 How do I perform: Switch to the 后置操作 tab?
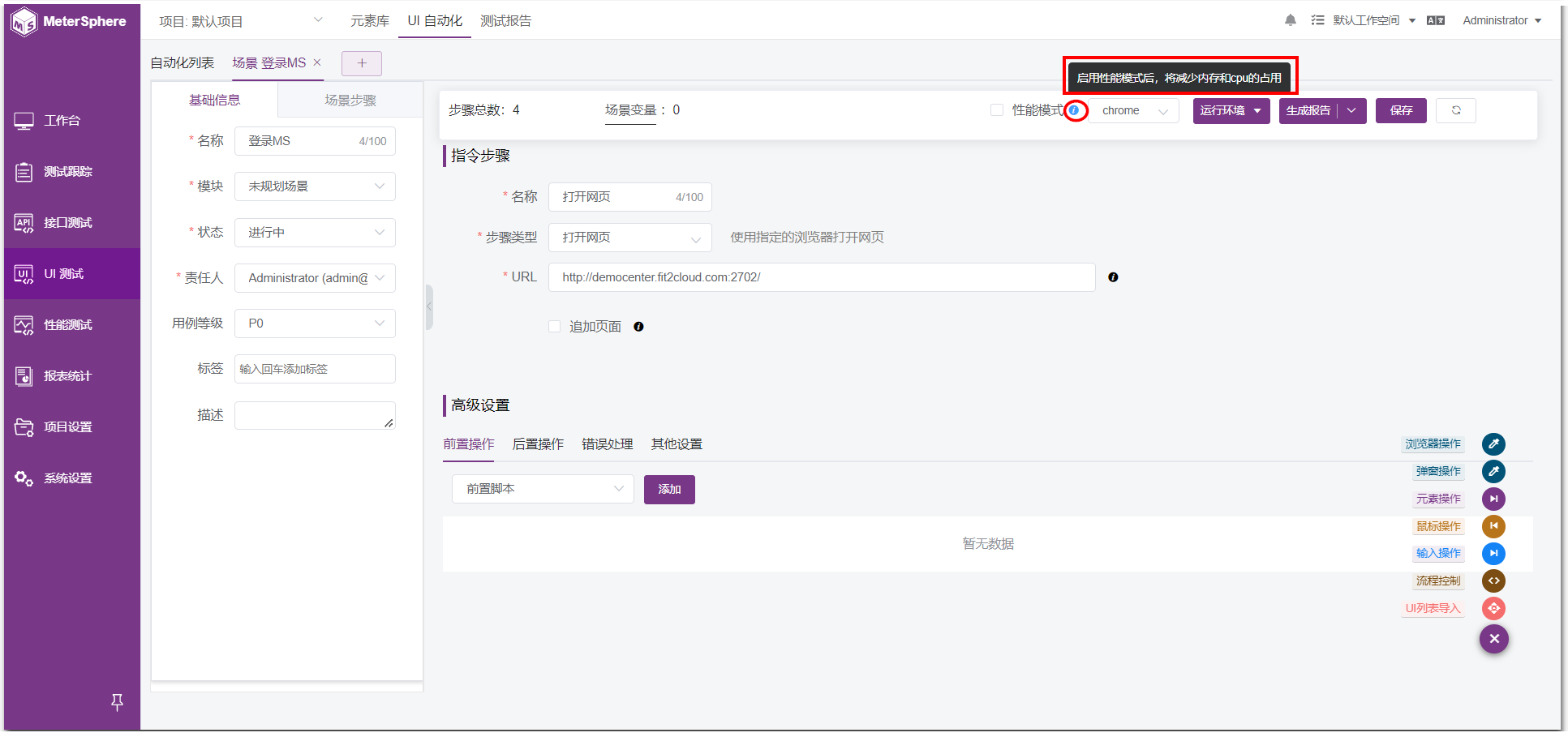[x=538, y=444]
